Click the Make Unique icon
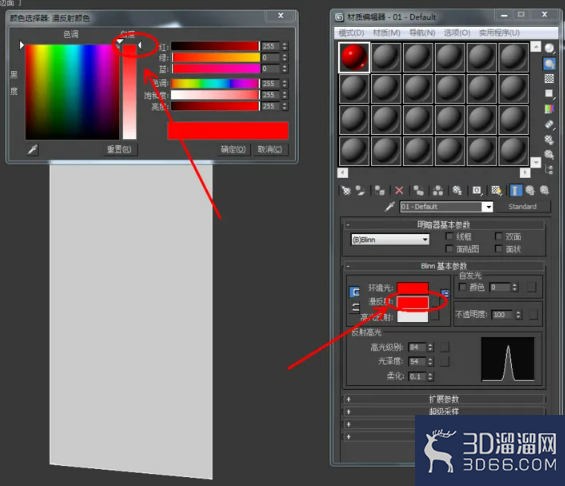 (438, 190)
